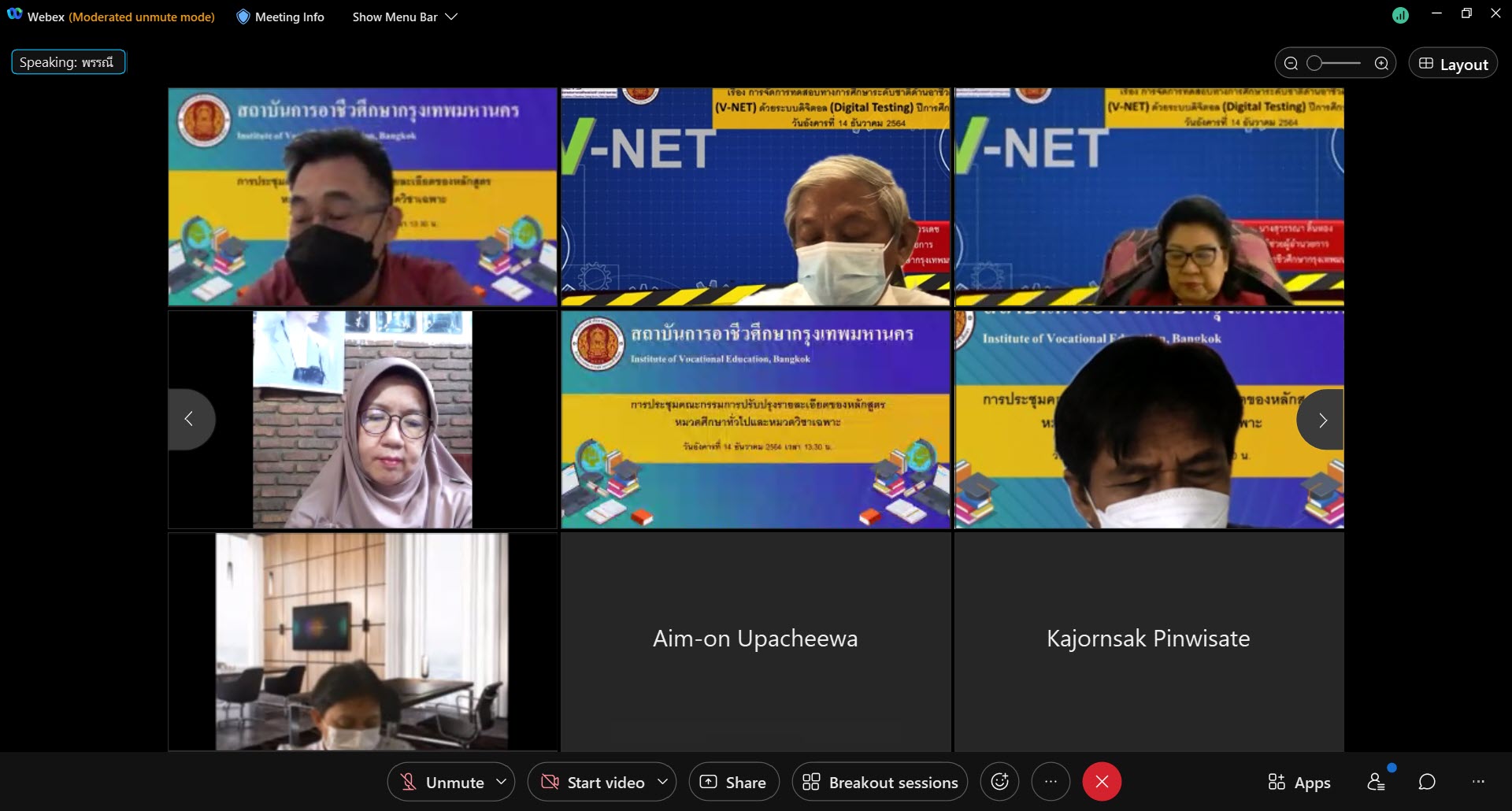
Task: Open video options arrow beside Start video
Action: click(x=663, y=782)
